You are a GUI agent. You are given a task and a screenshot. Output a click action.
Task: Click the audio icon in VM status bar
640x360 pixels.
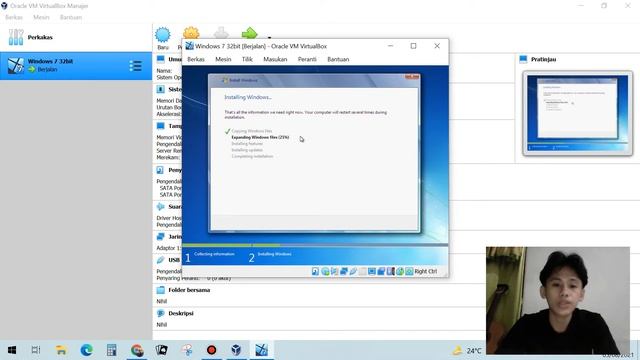(x=334, y=271)
